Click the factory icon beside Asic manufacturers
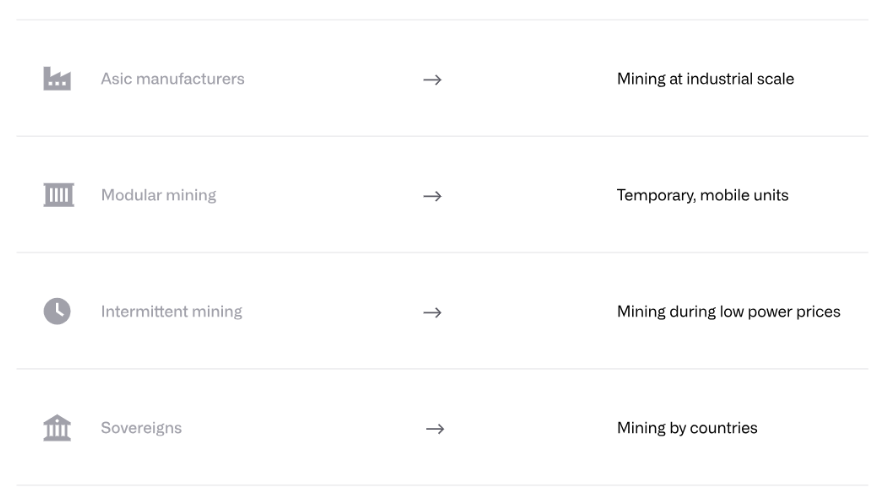 click(57, 79)
